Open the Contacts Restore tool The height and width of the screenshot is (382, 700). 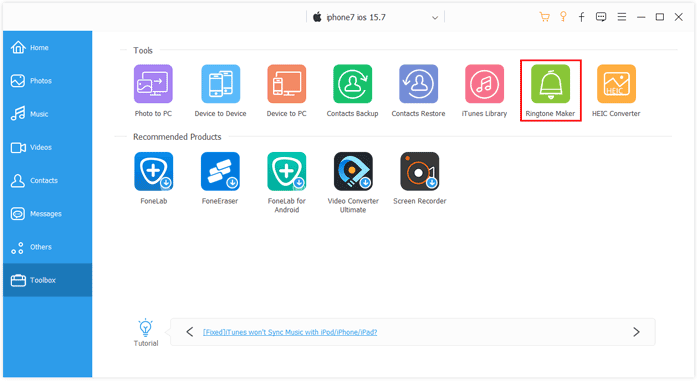coord(418,84)
